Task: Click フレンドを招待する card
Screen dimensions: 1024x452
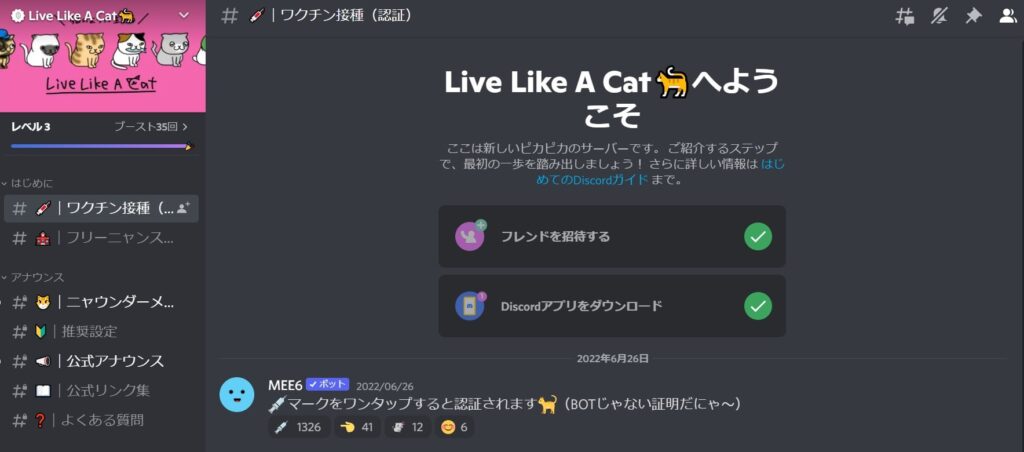Action: tap(612, 236)
